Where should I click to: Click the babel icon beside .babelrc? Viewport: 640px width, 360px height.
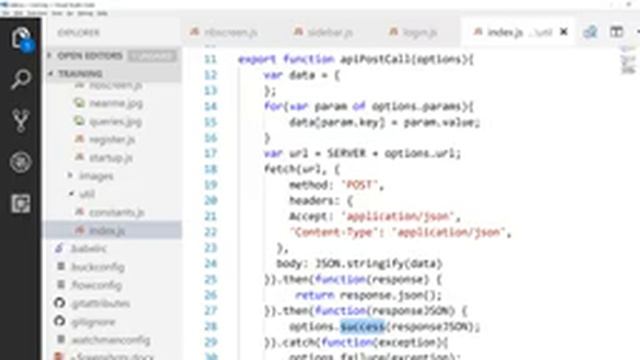tap(60, 248)
